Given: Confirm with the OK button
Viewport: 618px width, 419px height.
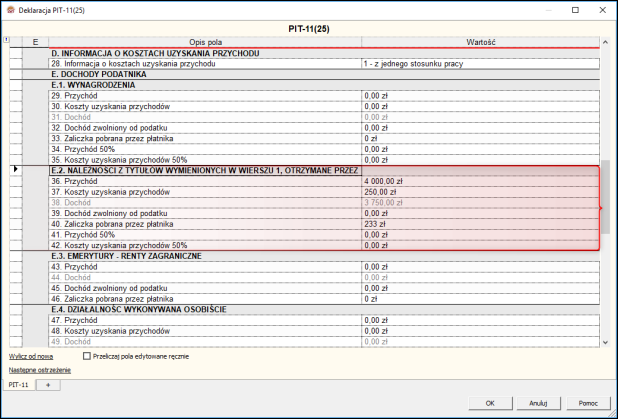Looking at the screenshot, I should 490,403.
